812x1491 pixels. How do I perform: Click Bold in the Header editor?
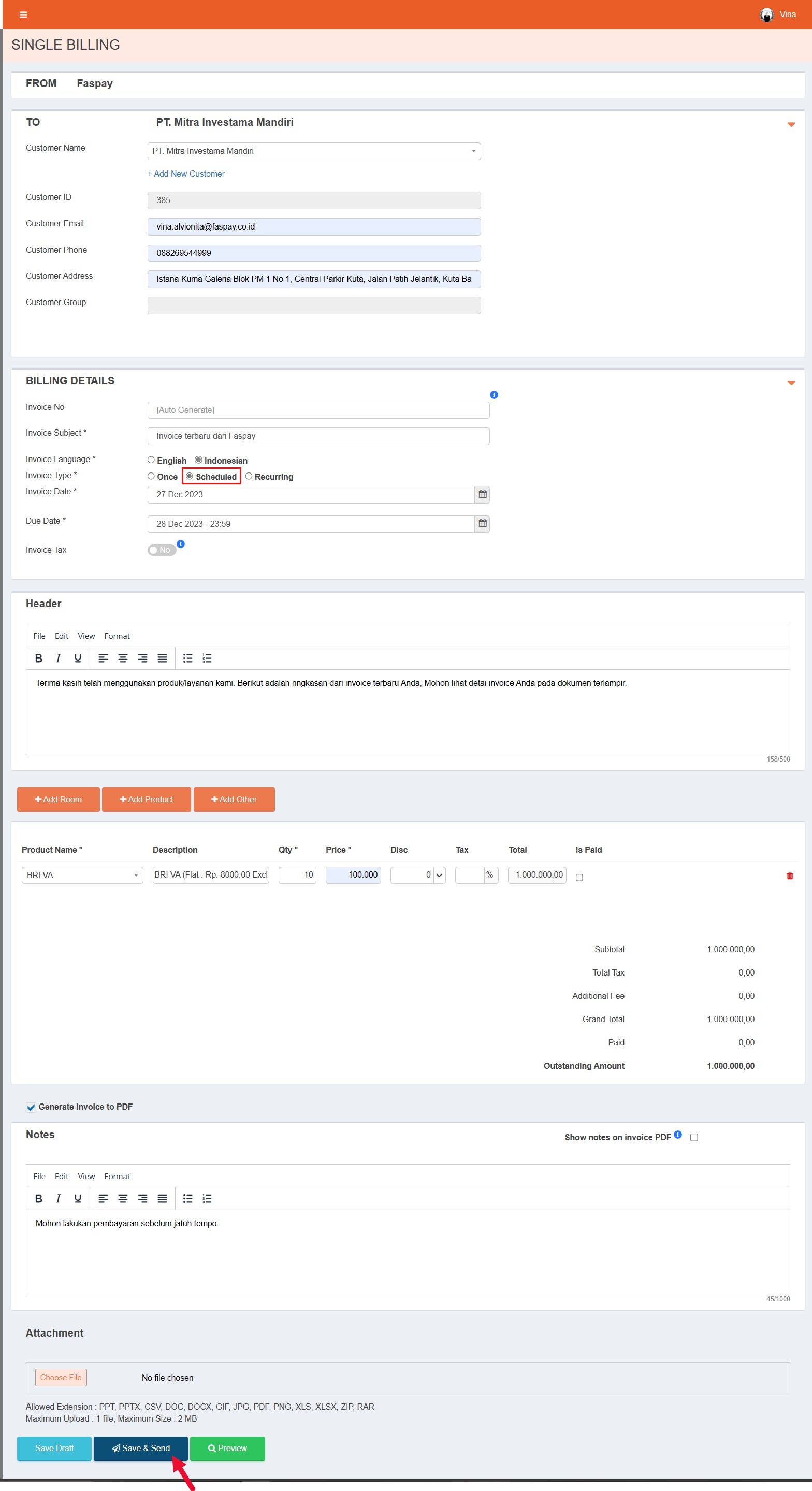tap(39, 658)
